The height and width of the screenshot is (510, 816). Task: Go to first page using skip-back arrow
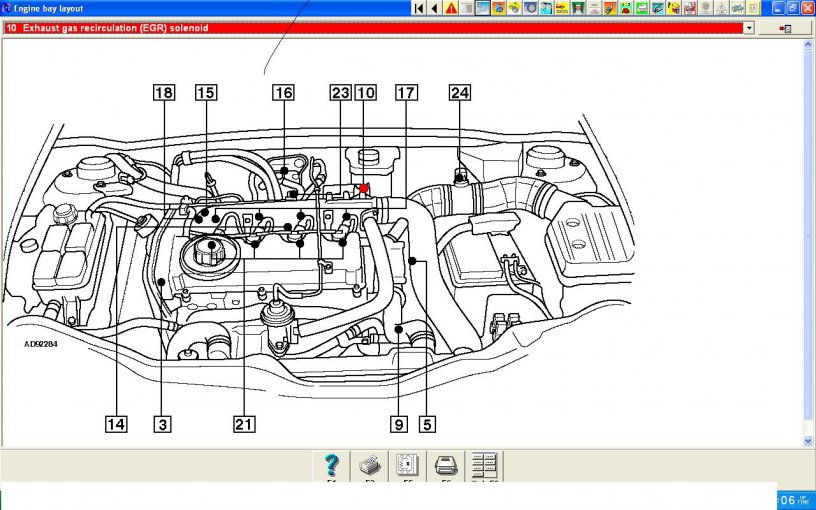coord(419,8)
